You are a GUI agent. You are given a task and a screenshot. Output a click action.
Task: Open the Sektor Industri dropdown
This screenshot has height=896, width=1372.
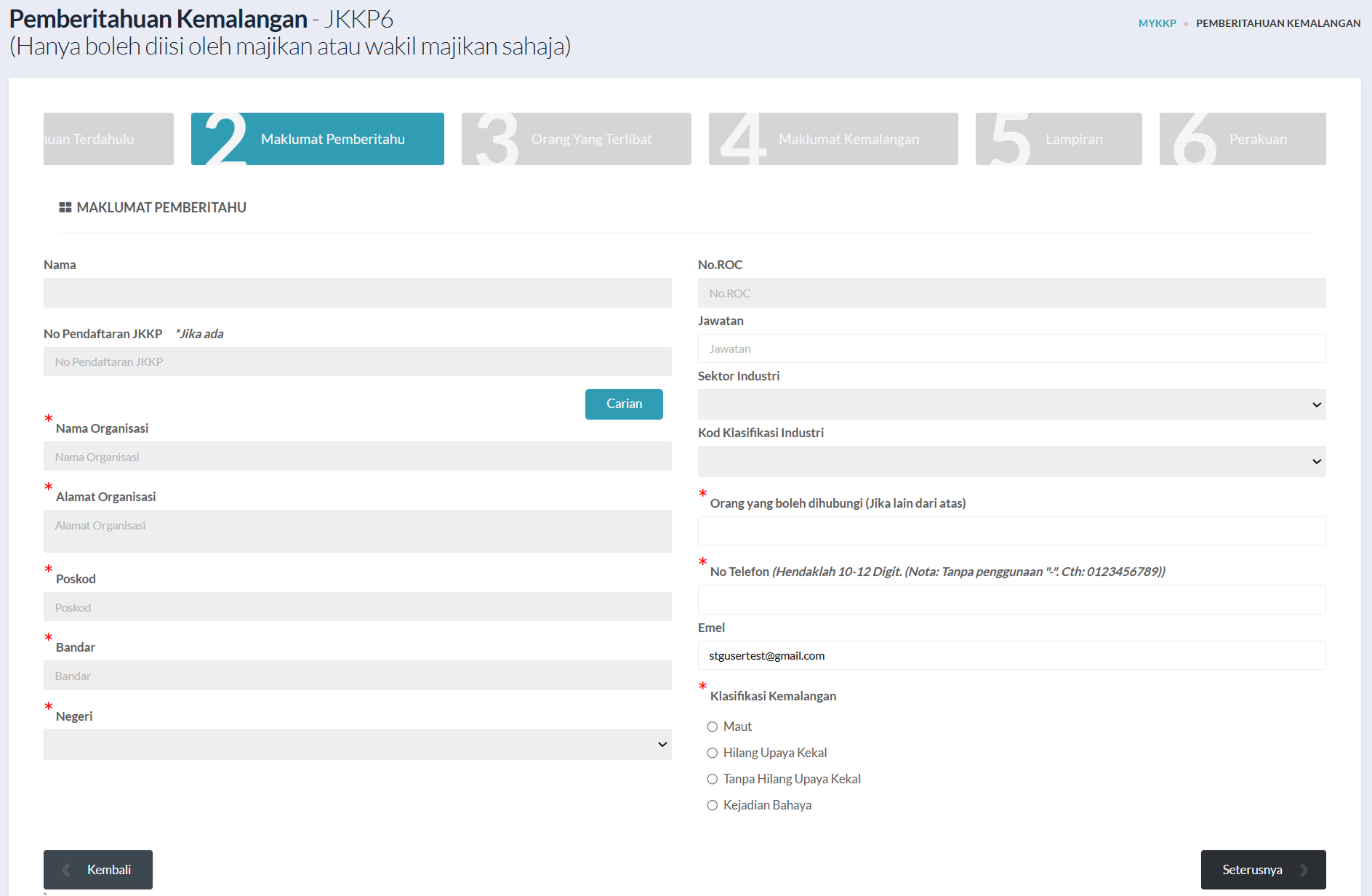click(x=1011, y=404)
